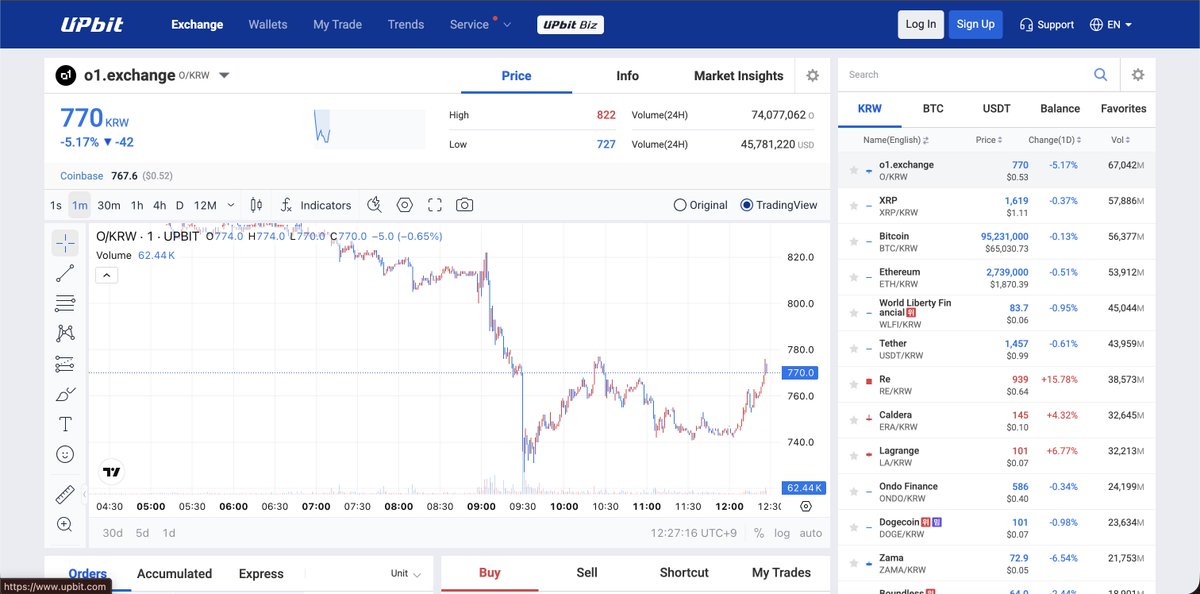The image size is (1200, 594).
Task: Select the trend line drawing tool
Action: click(x=65, y=273)
